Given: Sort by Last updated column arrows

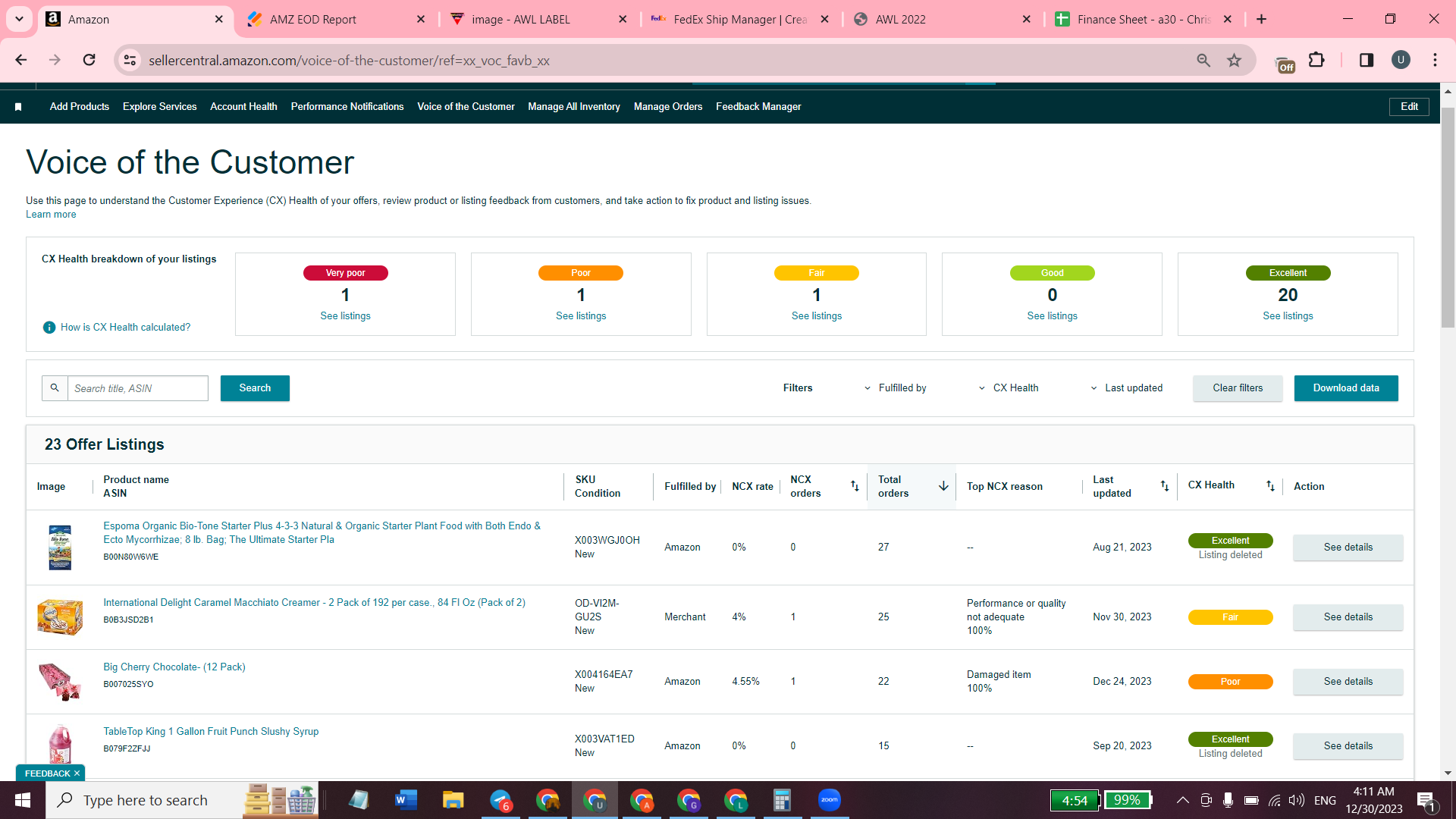Looking at the screenshot, I should click(x=1165, y=486).
